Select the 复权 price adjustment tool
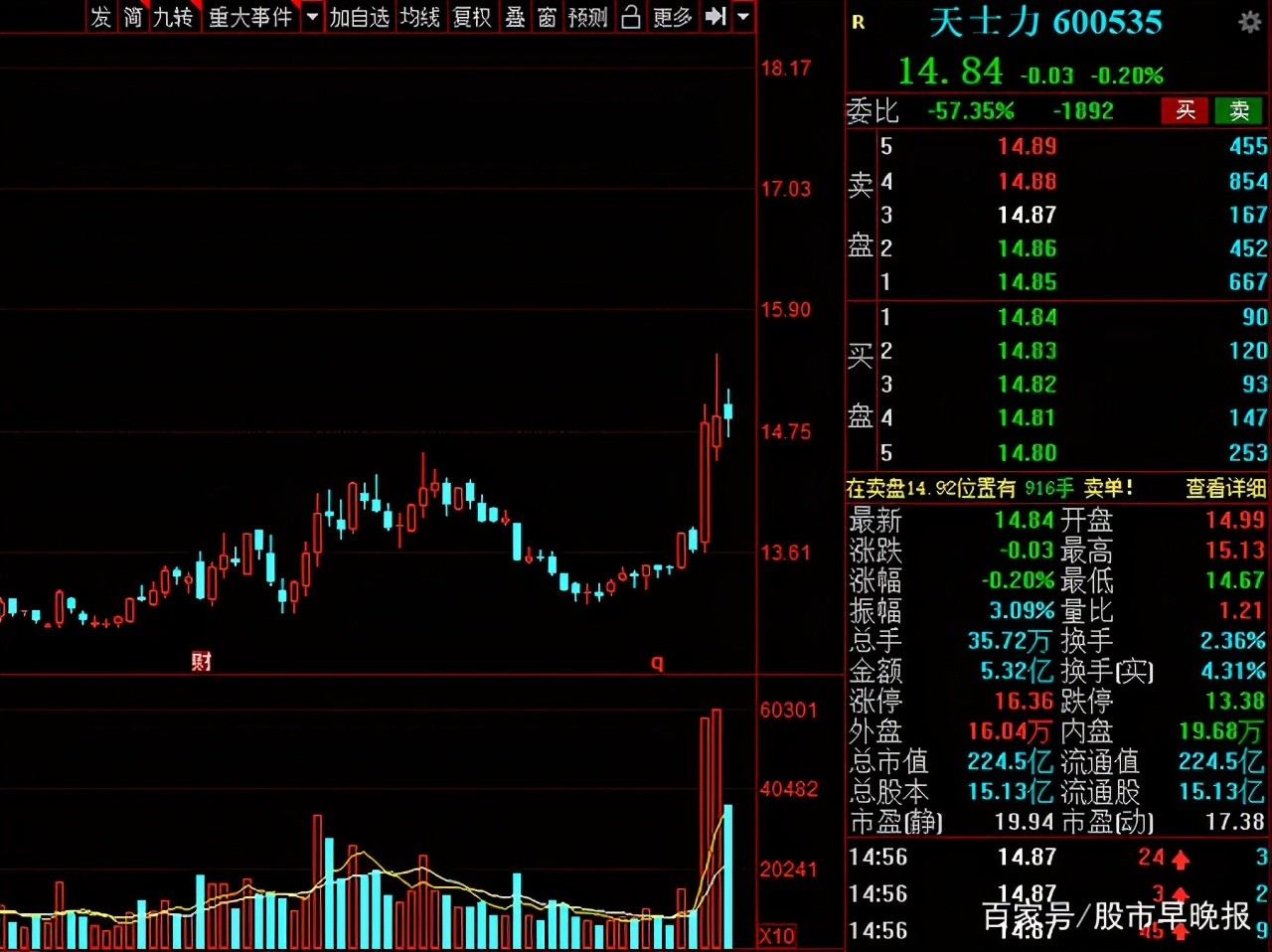This screenshot has width=1272, height=952. point(471,17)
